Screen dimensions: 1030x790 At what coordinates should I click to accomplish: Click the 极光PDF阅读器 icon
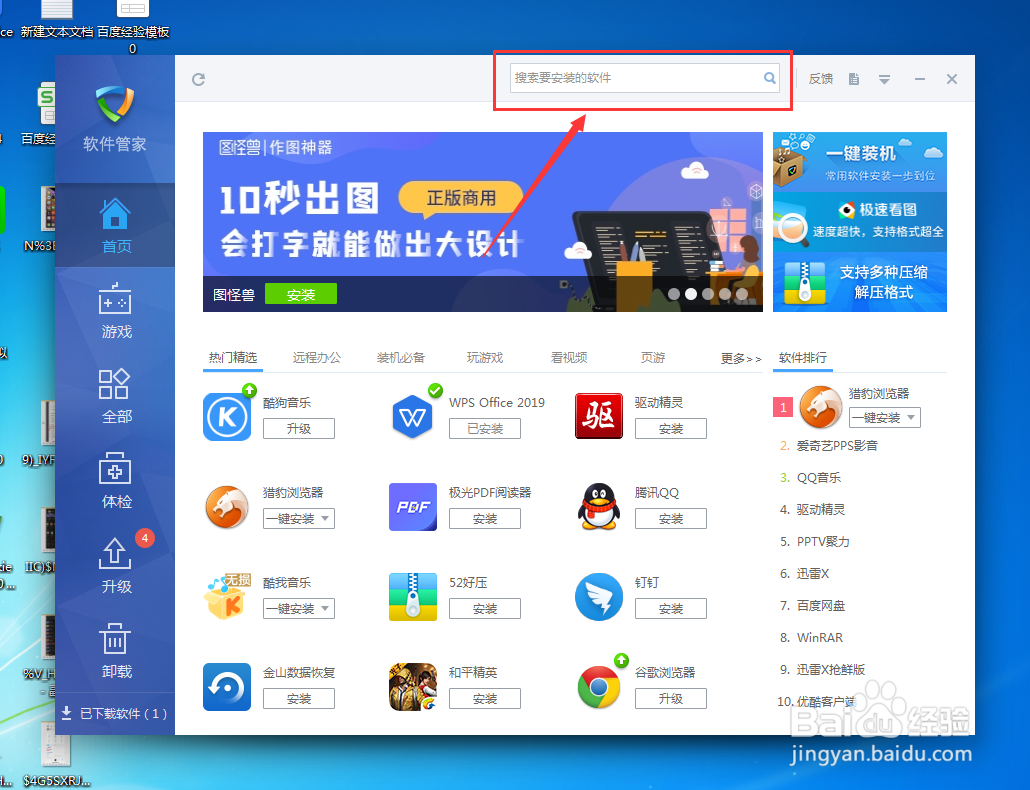coord(413,506)
